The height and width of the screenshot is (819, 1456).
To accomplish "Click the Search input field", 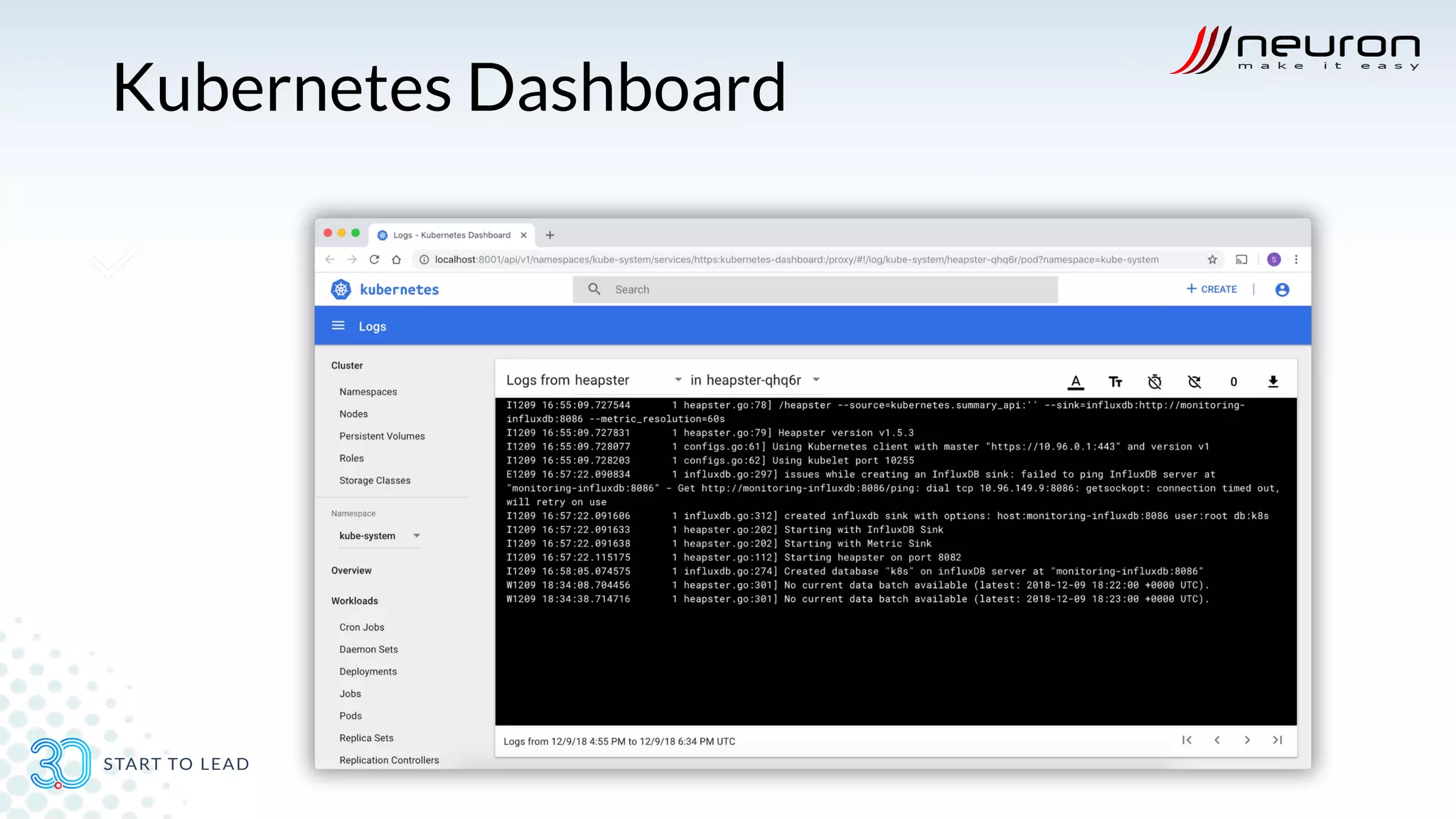I will (815, 289).
